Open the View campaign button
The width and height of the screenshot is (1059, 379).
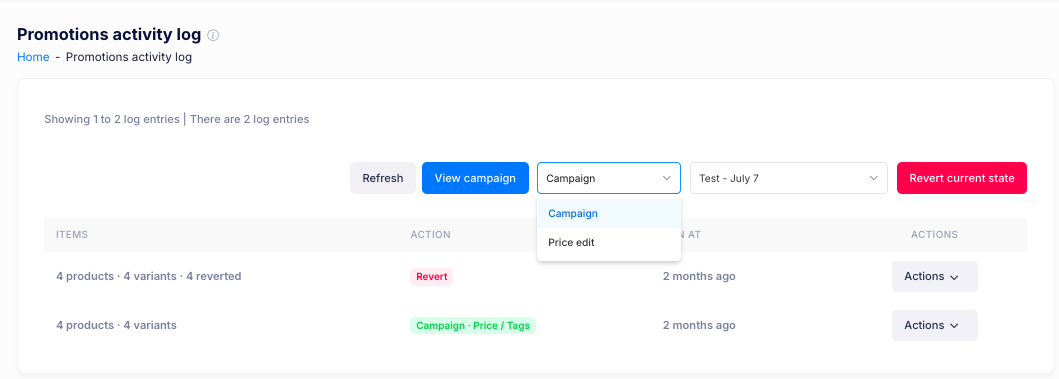(475, 178)
